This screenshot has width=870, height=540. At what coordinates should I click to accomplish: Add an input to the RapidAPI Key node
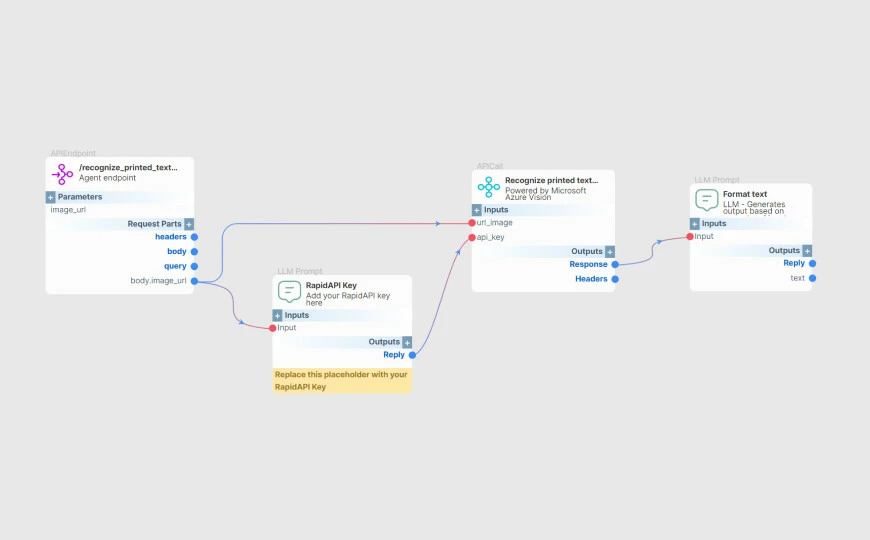(x=277, y=315)
